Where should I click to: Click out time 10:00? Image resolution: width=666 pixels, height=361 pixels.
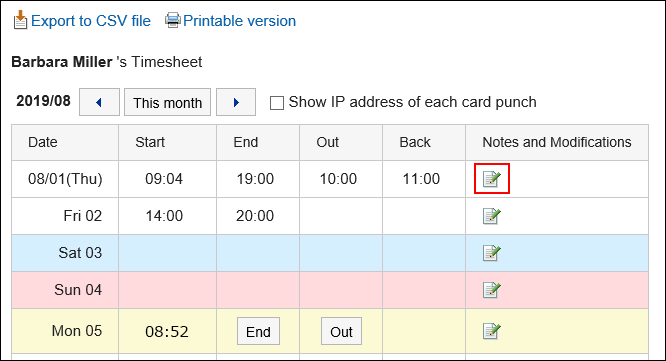338,179
